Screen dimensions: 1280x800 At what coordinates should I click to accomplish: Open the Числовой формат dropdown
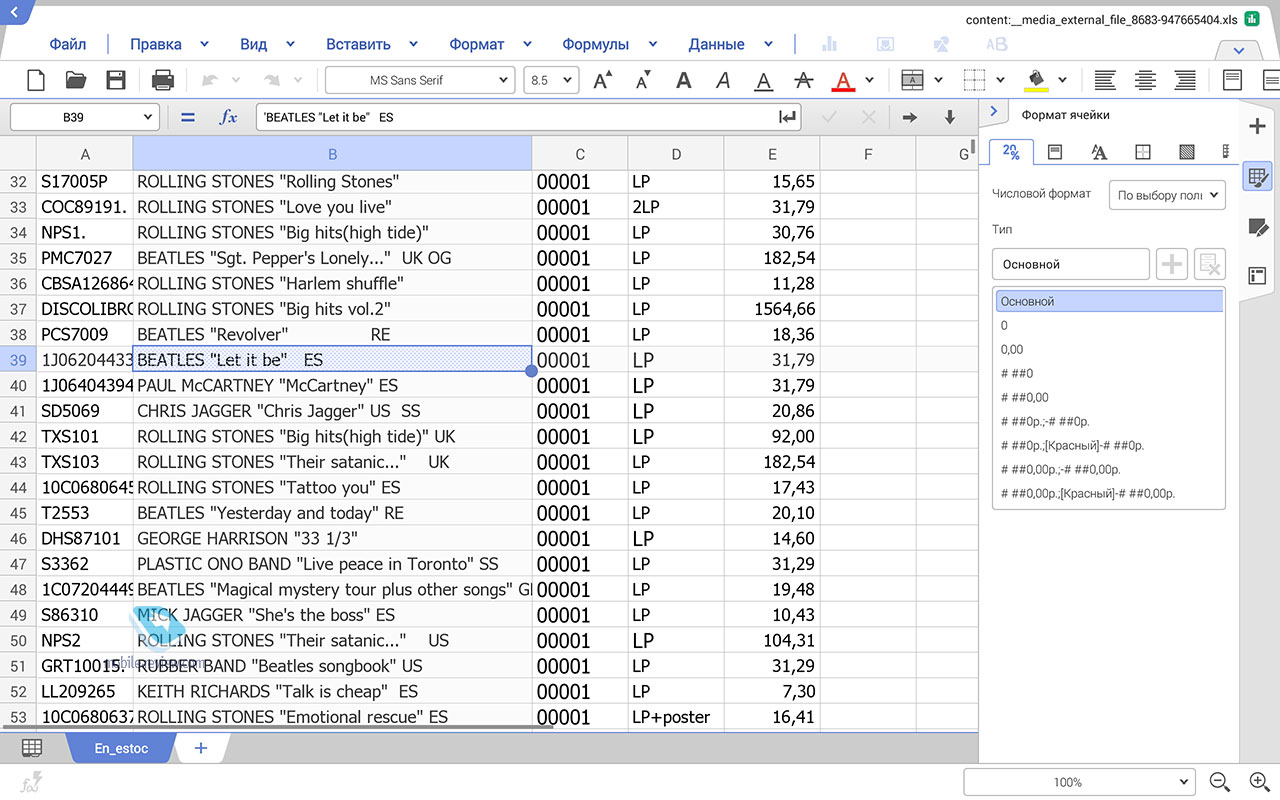coord(1167,195)
